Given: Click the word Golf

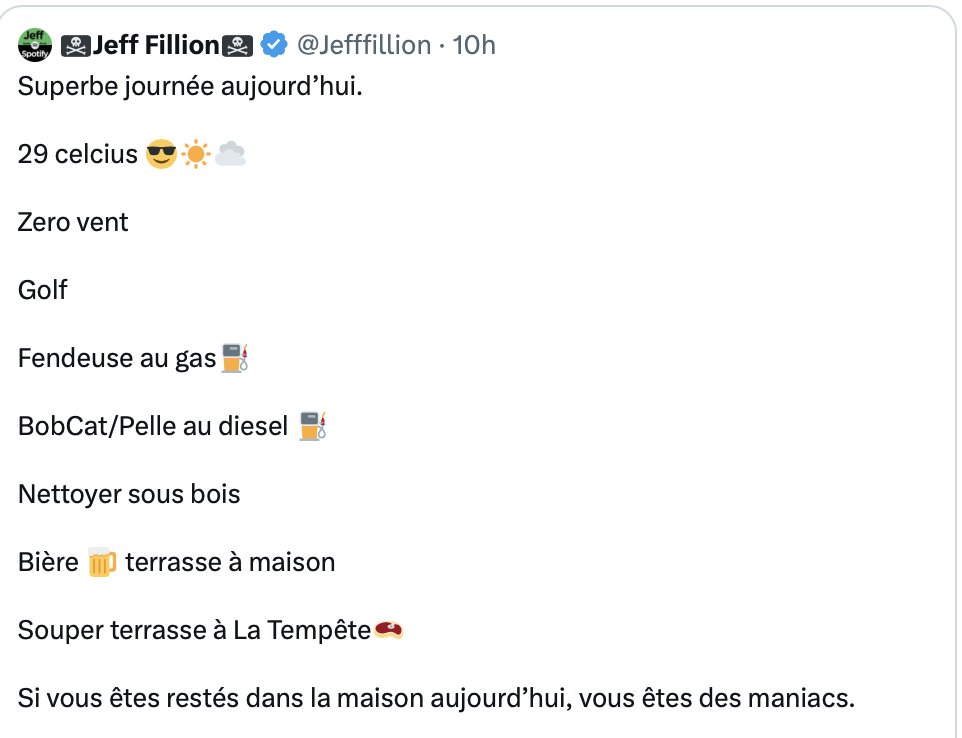Looking at the screenshot, I should [42, 290].
